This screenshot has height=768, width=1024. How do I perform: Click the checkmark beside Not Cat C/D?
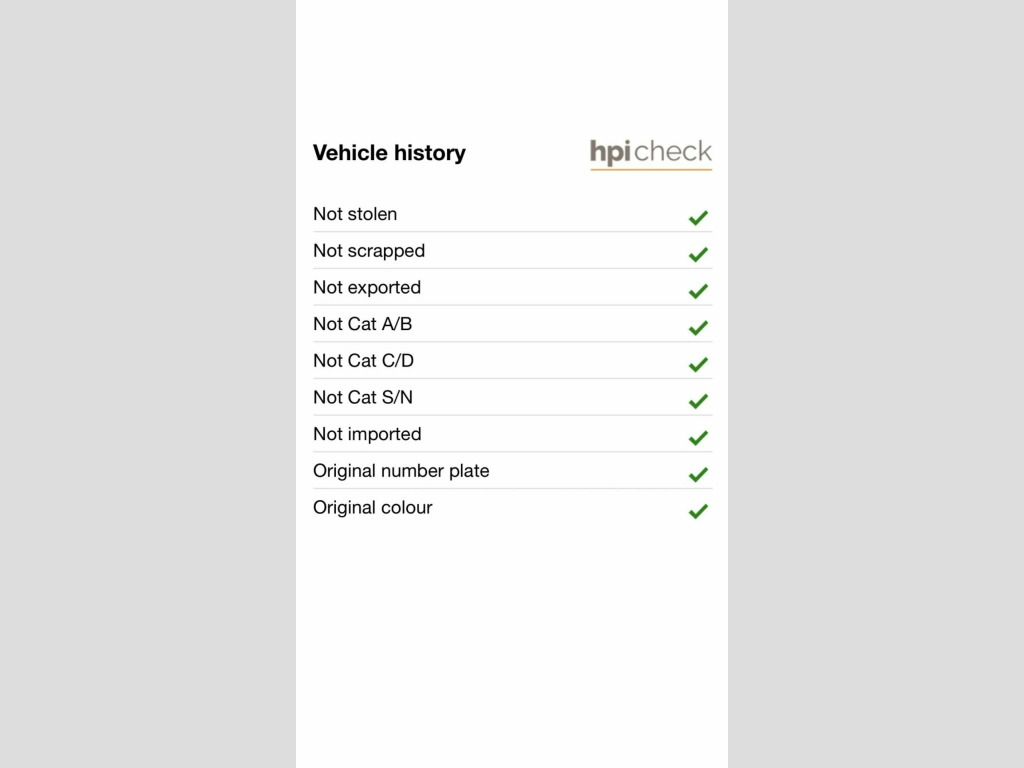point(698,364)
